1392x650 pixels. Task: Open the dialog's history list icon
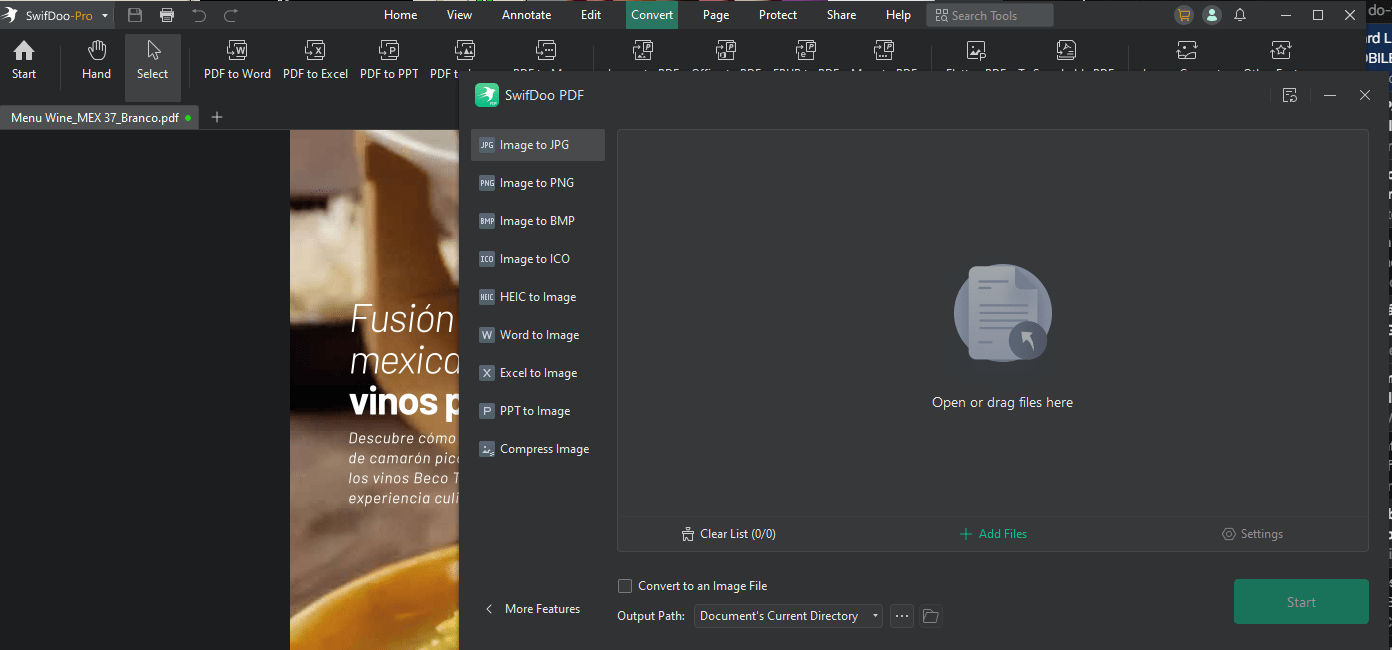tap(1290, 95)
